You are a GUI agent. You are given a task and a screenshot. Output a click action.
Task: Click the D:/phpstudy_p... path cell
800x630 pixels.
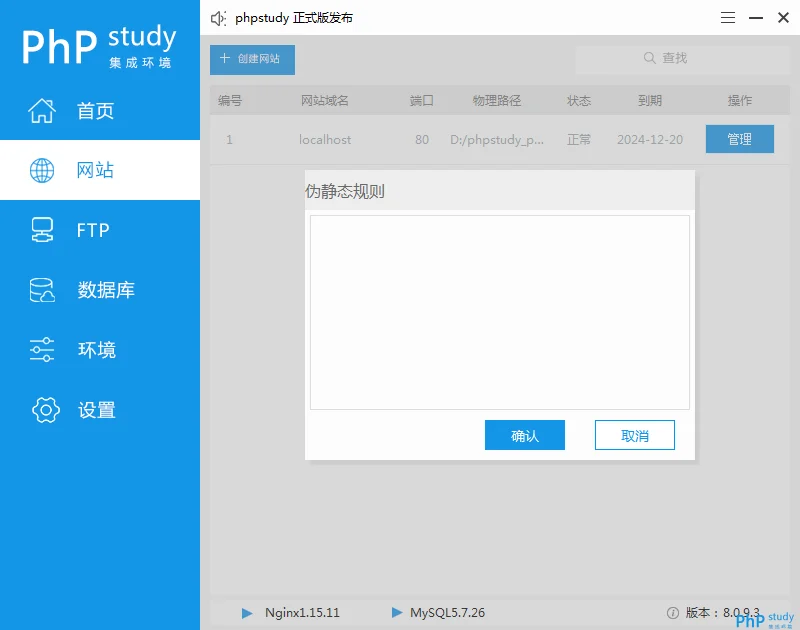496,140
